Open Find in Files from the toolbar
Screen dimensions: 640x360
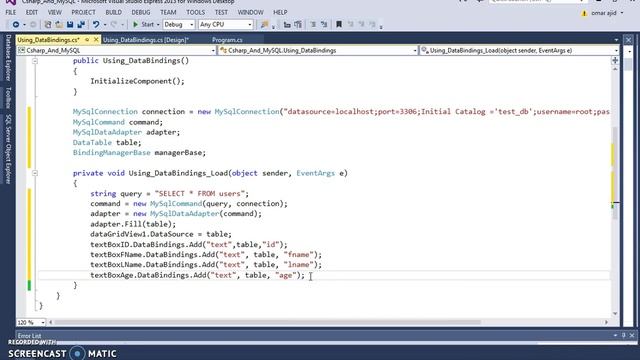(264, 24)
